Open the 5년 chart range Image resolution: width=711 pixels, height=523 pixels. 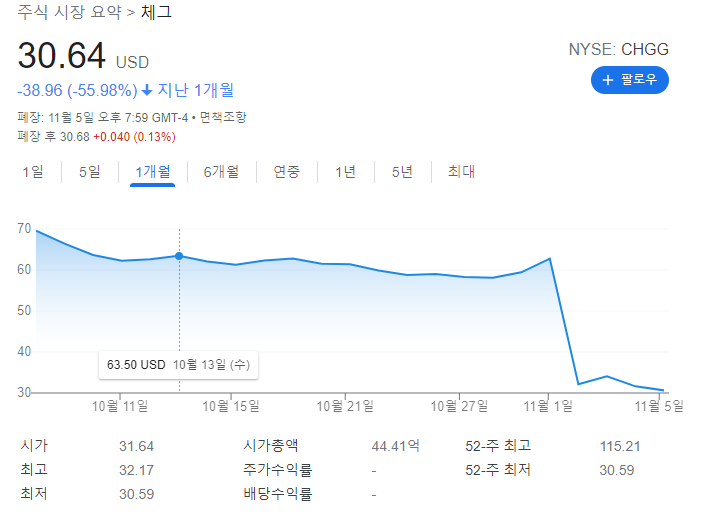[402, 172]
